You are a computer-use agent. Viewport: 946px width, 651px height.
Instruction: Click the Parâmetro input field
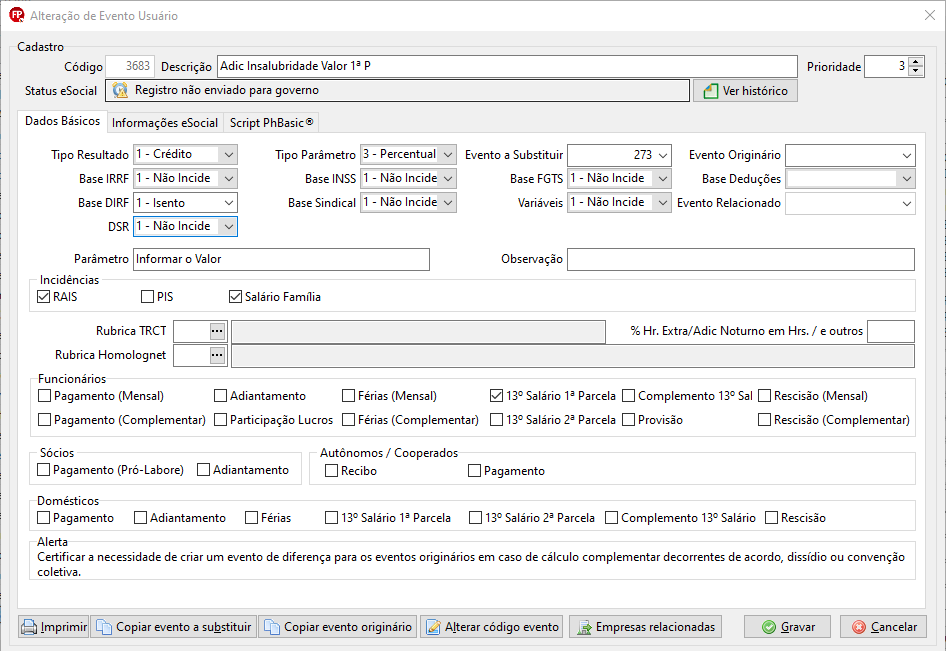tap(281, 259)
